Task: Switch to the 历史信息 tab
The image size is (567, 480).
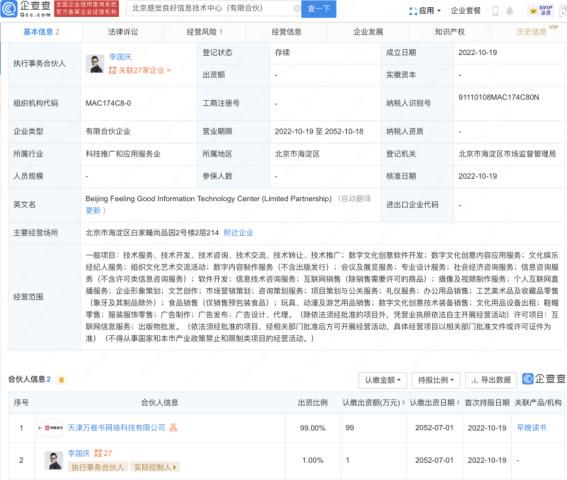Action: pyautogui.click(x=532, y=32)
